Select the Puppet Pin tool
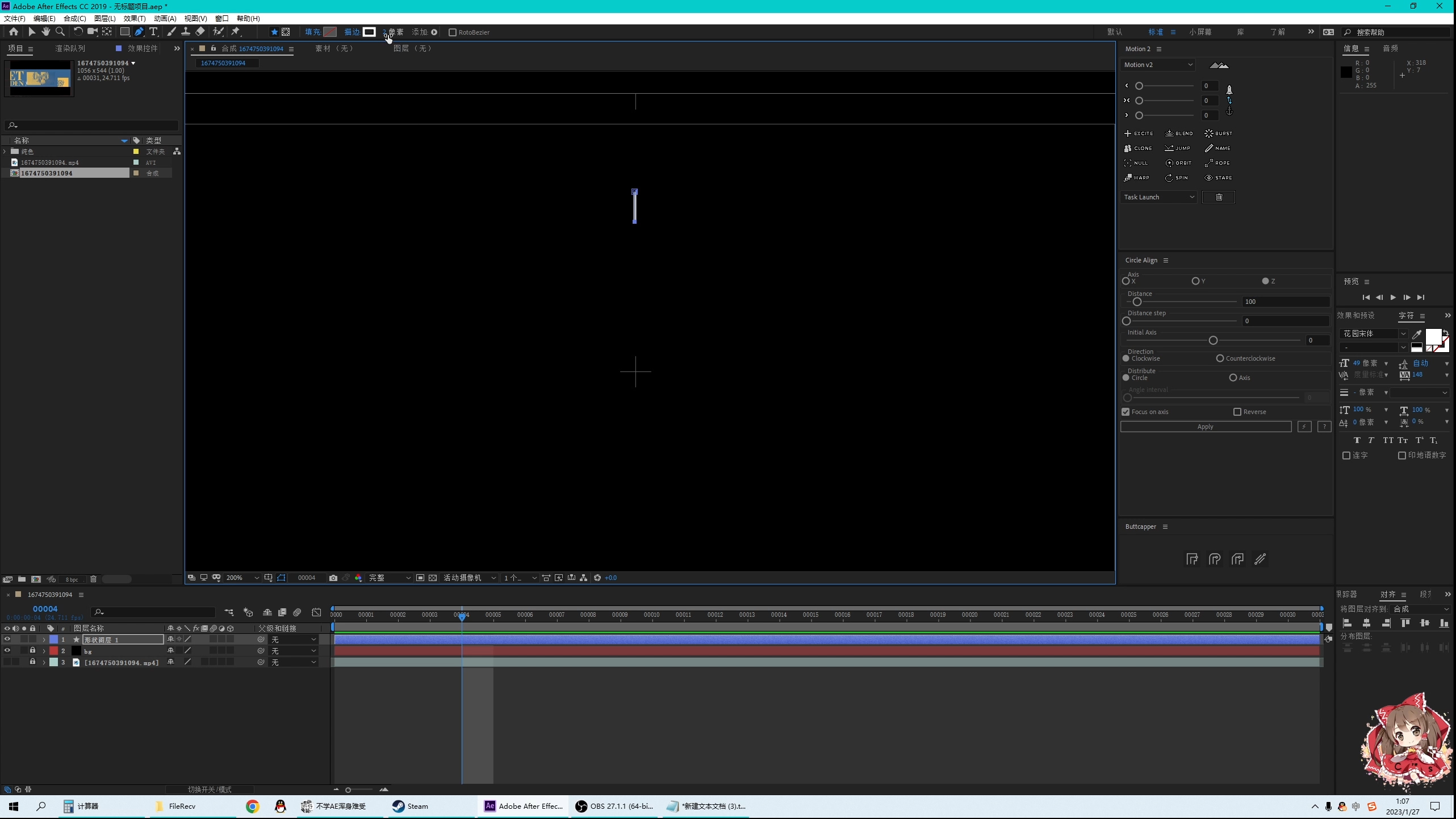The height and width of the screenshot is (819, 1456). click(x=236, y=32)
